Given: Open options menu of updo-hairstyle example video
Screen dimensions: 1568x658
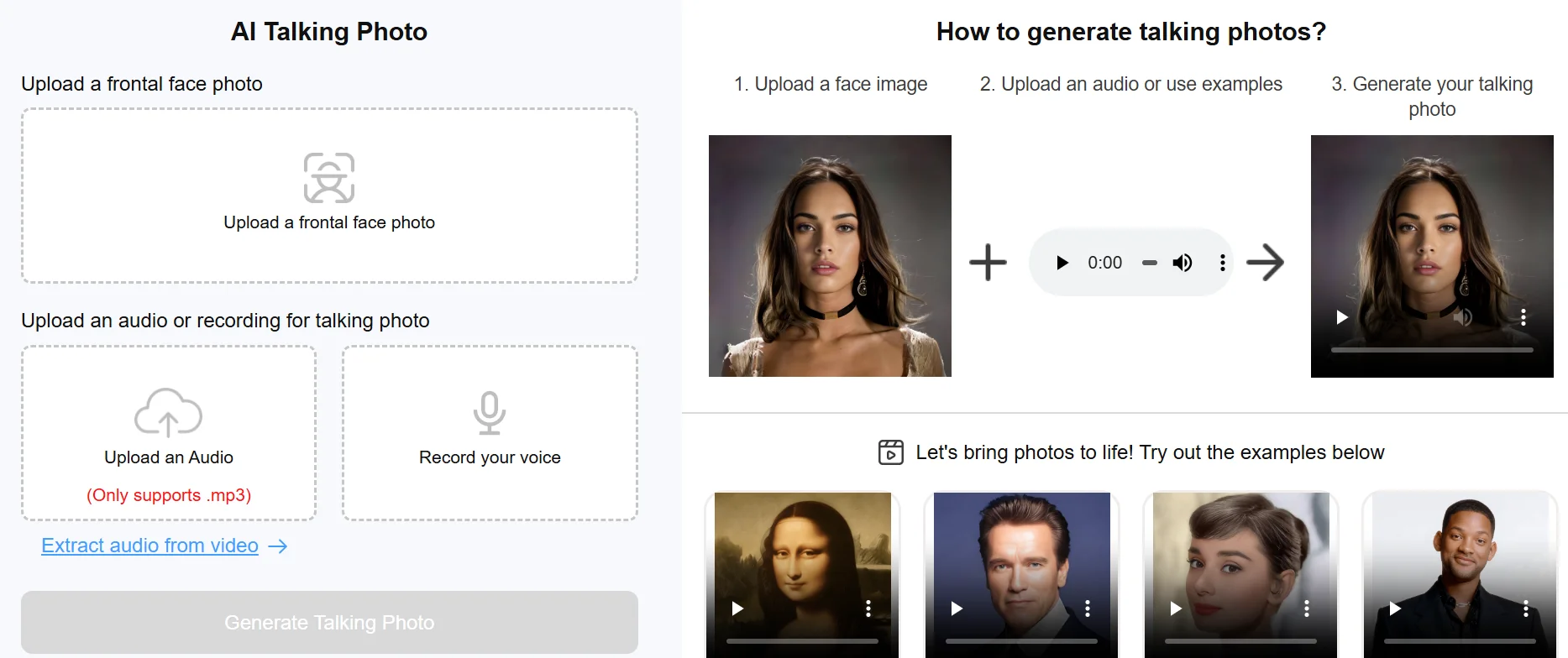Looking at the screenshot, I should click(1306, 608).
